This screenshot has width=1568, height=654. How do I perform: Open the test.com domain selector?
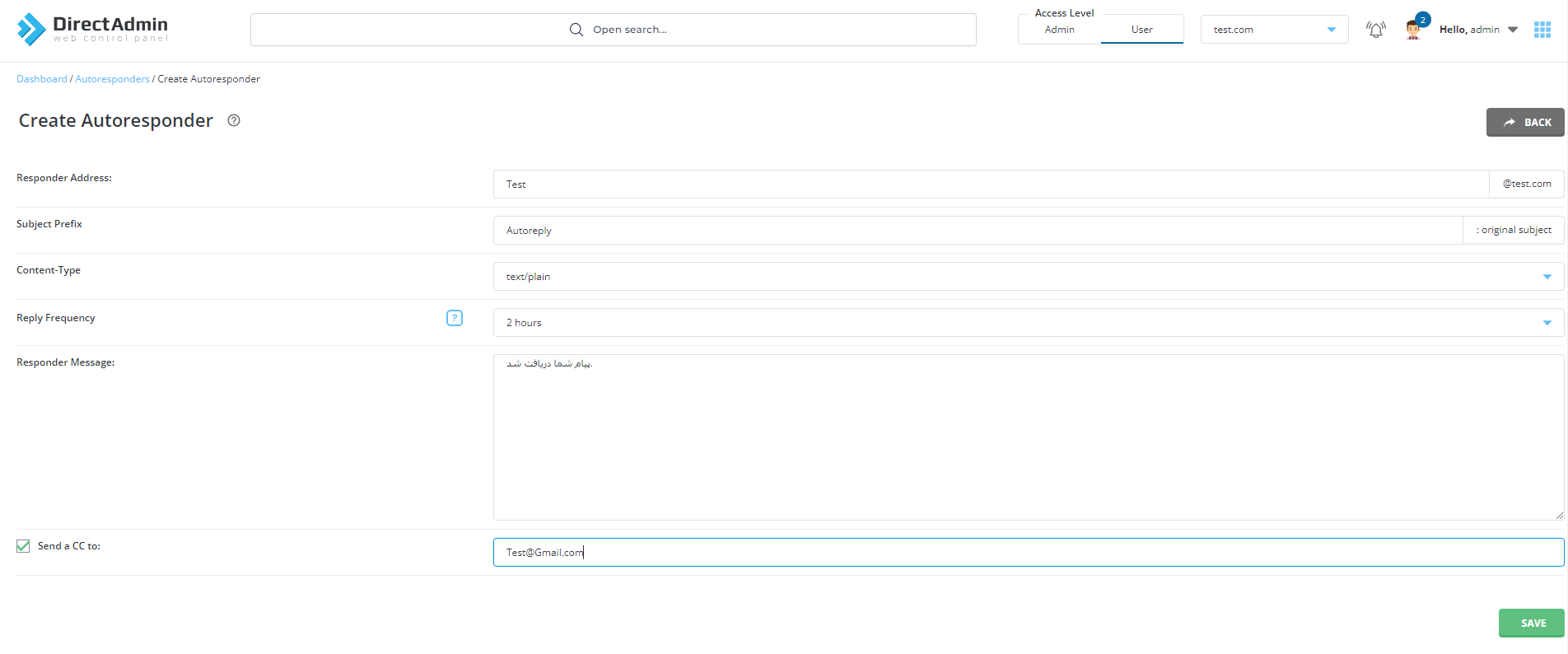(1273, 30)
